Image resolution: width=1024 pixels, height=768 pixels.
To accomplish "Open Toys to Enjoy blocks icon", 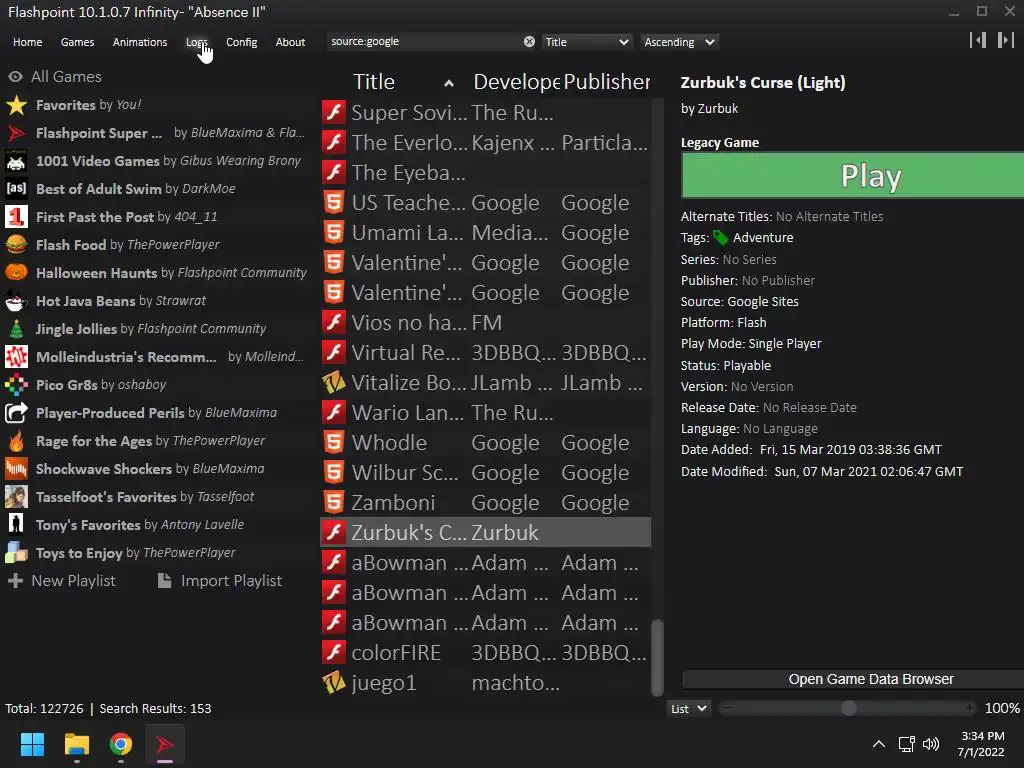I will click(x=16, y=553).
